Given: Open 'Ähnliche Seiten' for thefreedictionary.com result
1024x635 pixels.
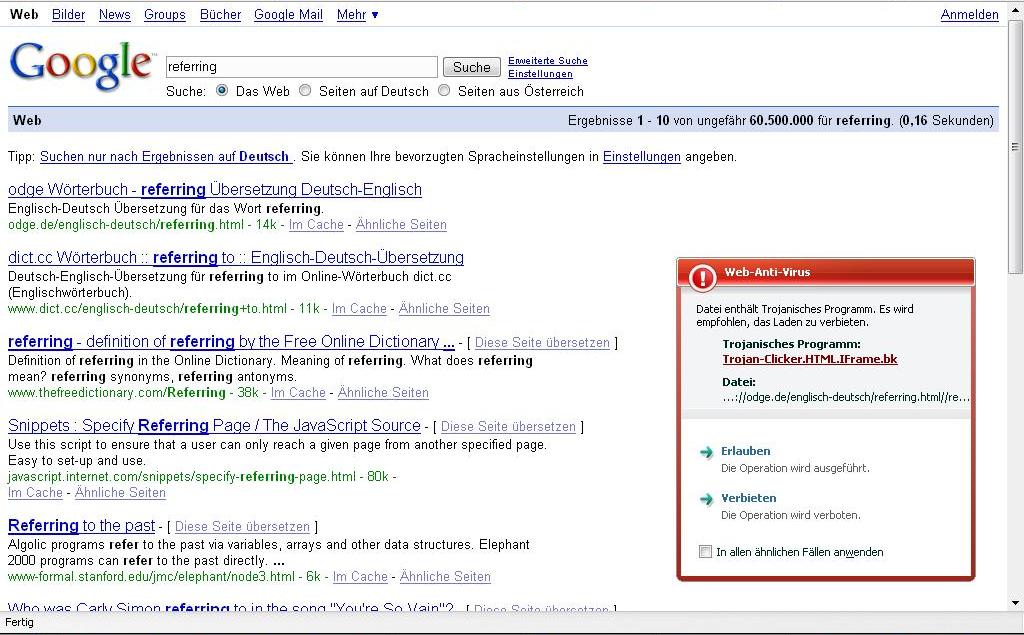Looking at the screenshot, I should [383, 393].
